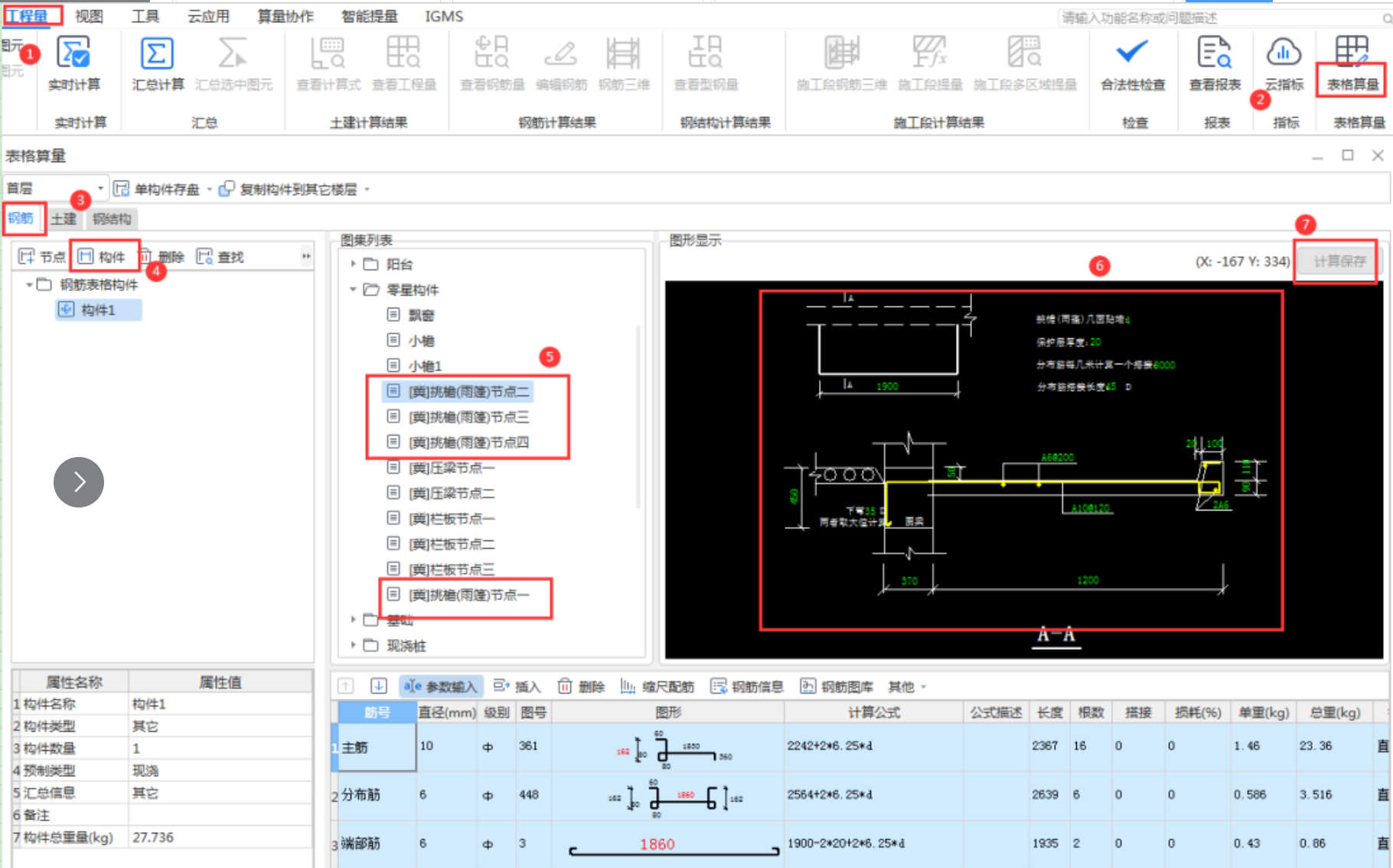Collapse the 零星构件 folder
The width and height of the screenshot is (1393, 868).
353,289
